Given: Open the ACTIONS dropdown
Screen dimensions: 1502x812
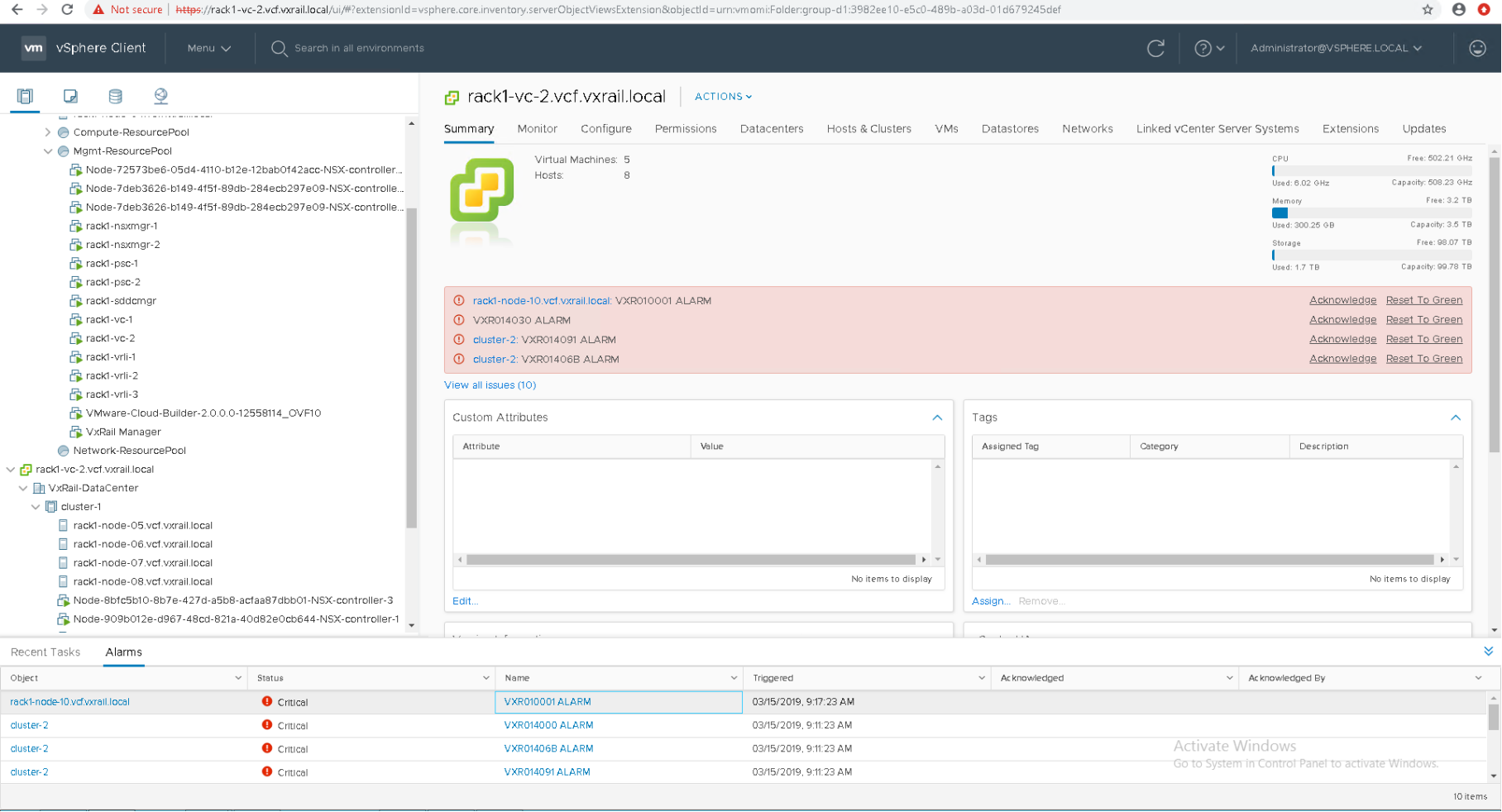Looking at the screenshot, I should tap(724, 97).
